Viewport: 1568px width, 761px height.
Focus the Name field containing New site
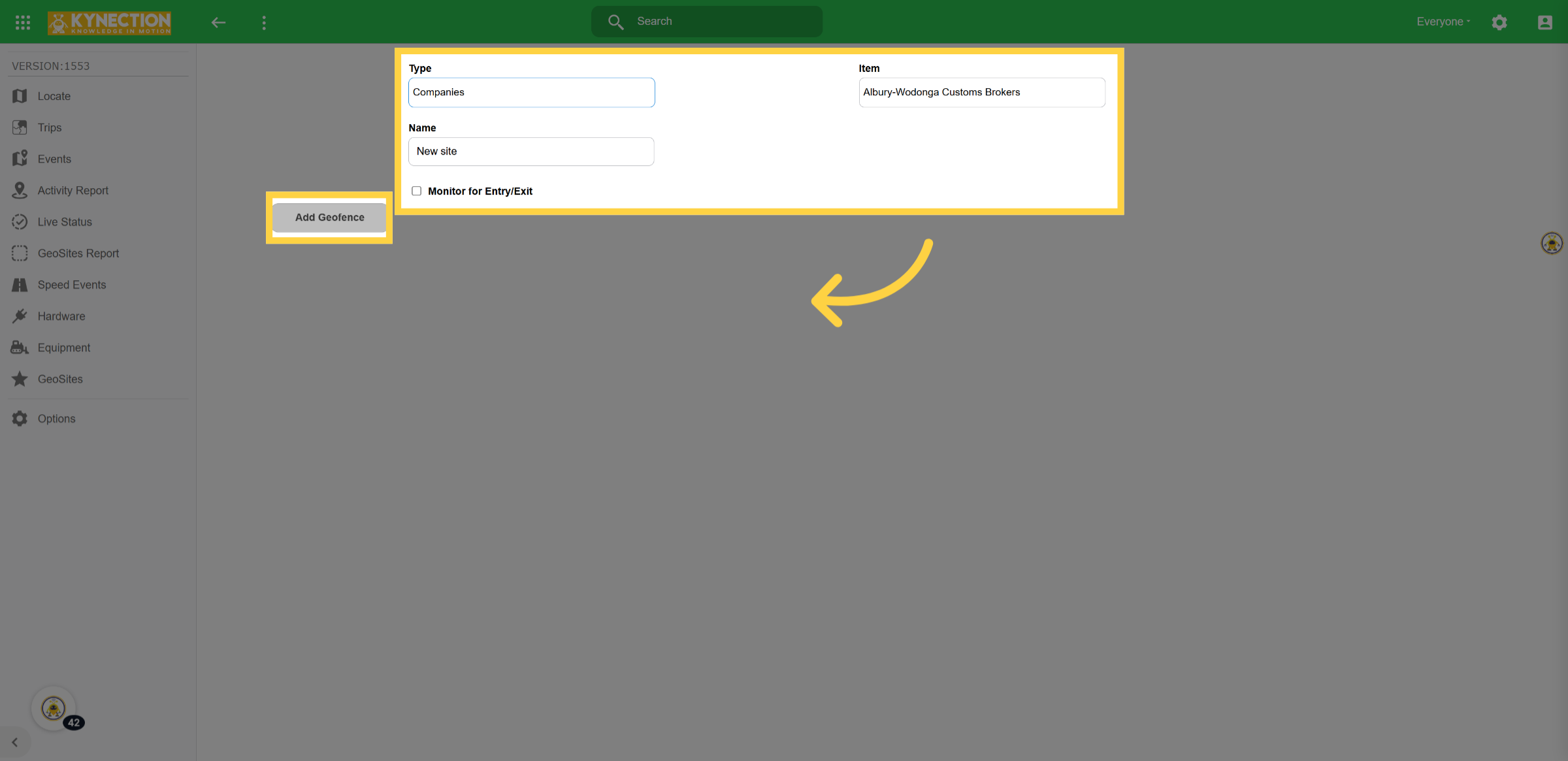[x=531, y=152]
